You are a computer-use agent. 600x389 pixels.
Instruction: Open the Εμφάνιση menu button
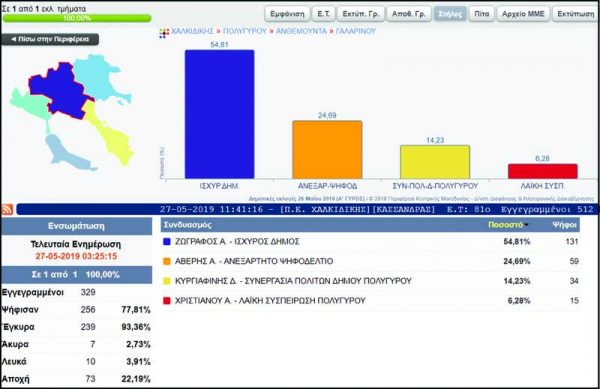(x=287, y=14)
